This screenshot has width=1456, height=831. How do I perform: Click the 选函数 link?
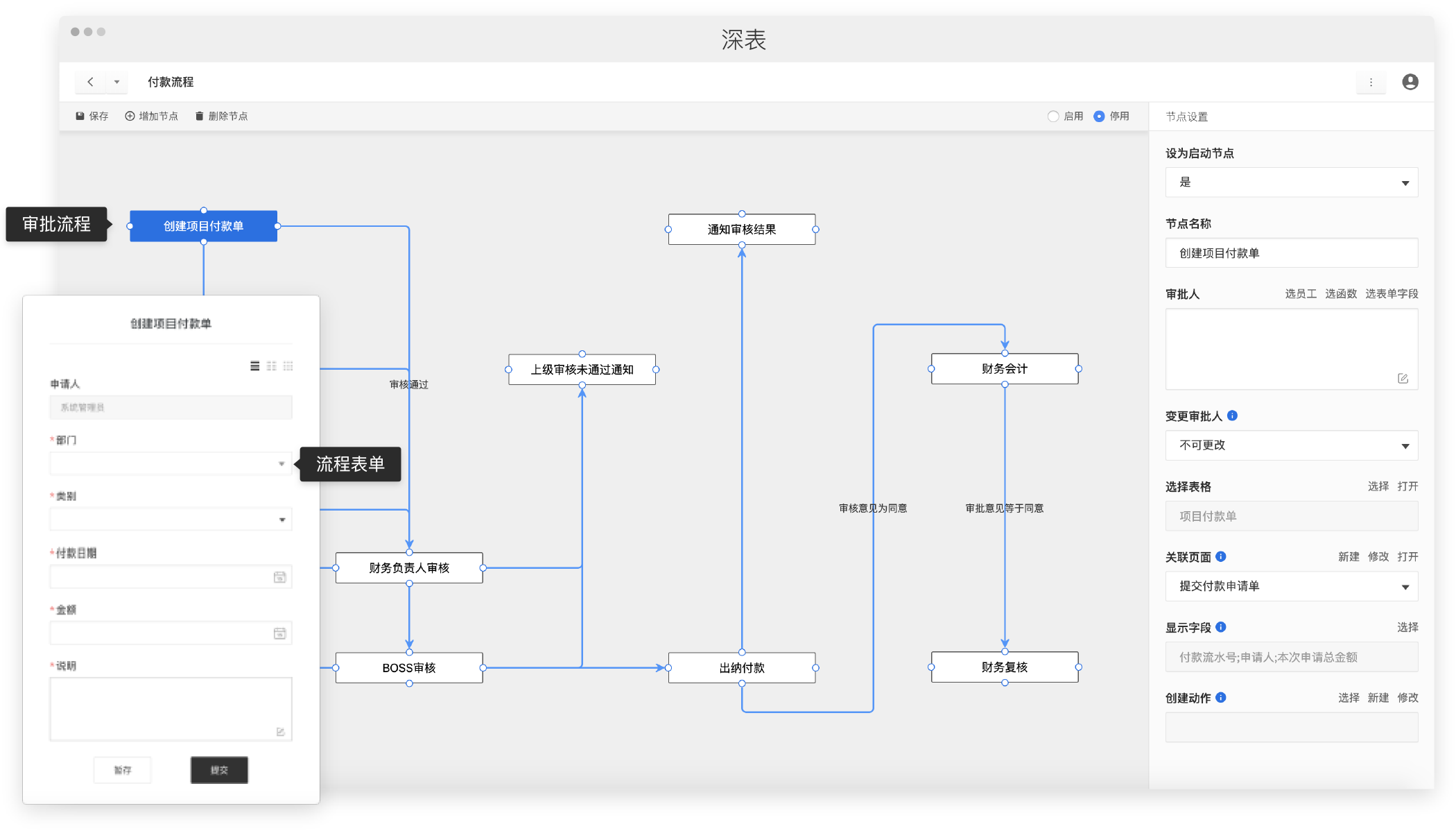click(1340, 293)
